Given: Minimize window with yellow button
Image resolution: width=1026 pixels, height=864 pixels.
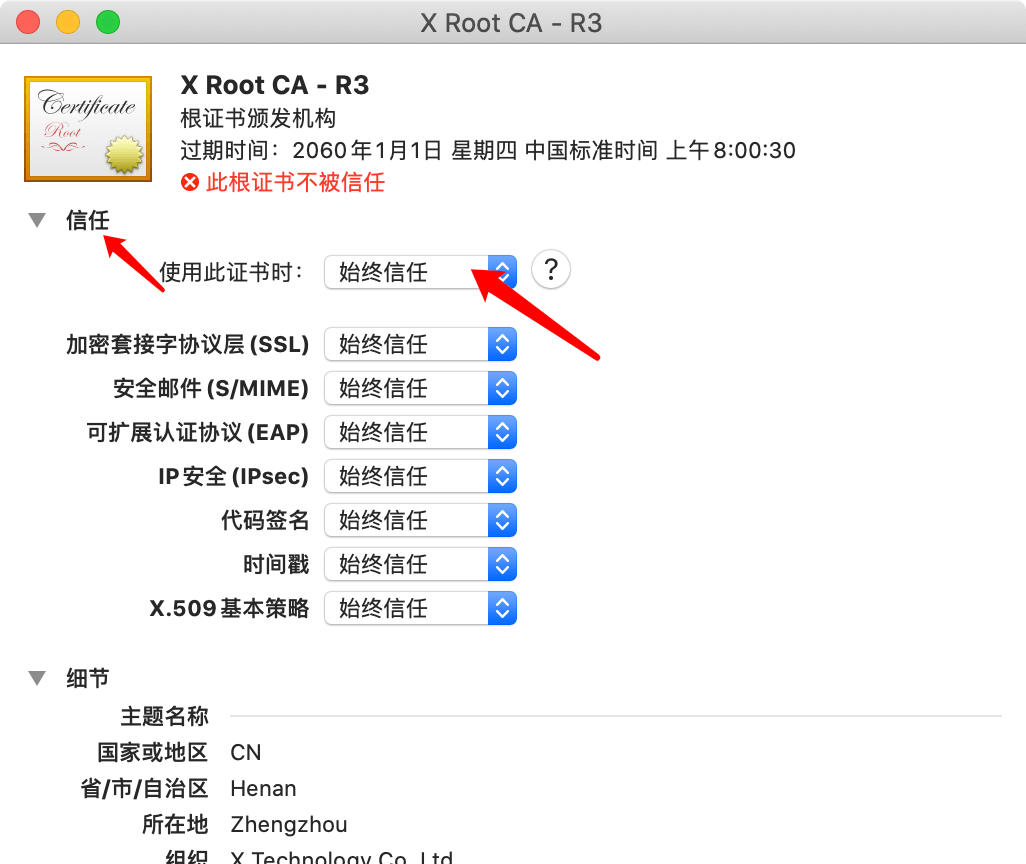Looking at the screenshot, I should [x=68, y=22].
